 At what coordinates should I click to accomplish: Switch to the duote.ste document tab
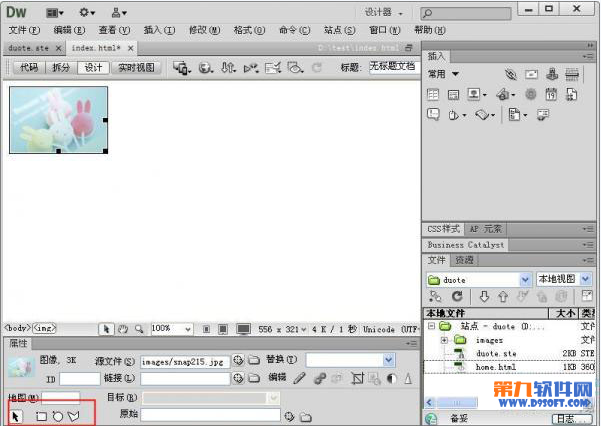coord(28,47)
